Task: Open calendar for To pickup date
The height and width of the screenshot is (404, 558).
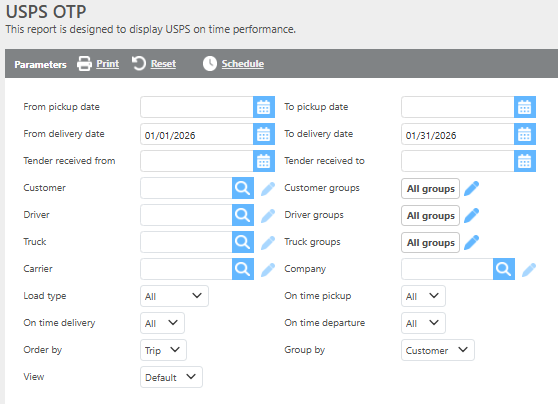Action: pyautogui.click(x=525, y=107)
